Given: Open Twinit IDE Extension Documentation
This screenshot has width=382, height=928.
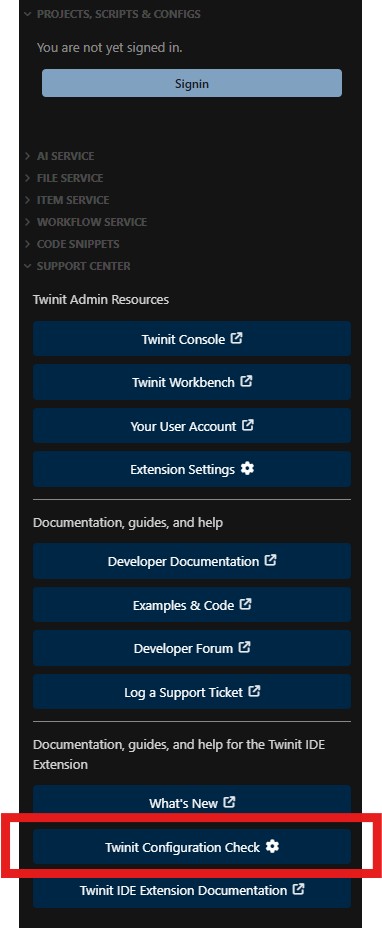Looking at the screenshot, I should tap(192, 890).
